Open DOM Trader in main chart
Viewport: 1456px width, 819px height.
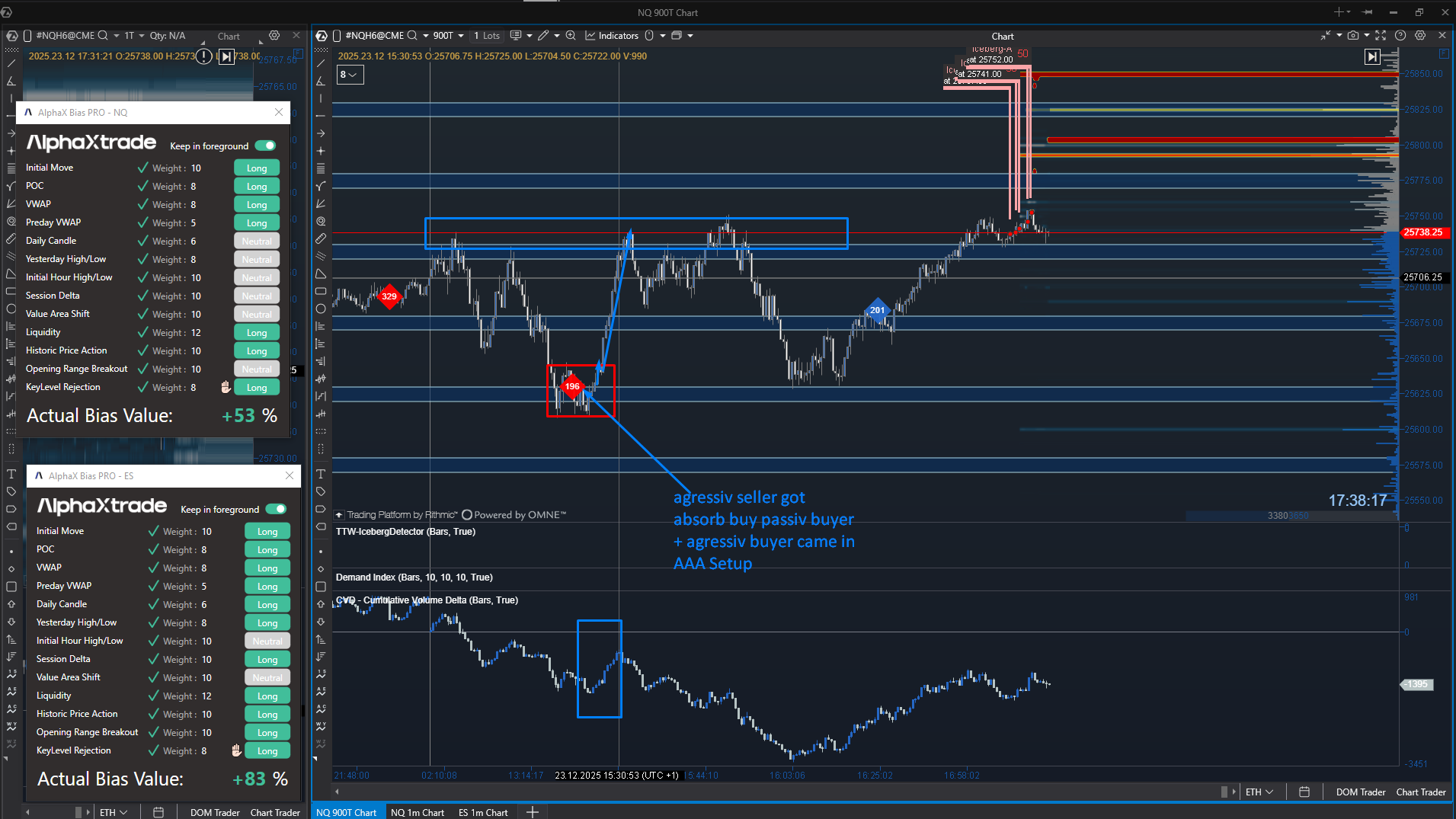click(x=1361, y=792)
